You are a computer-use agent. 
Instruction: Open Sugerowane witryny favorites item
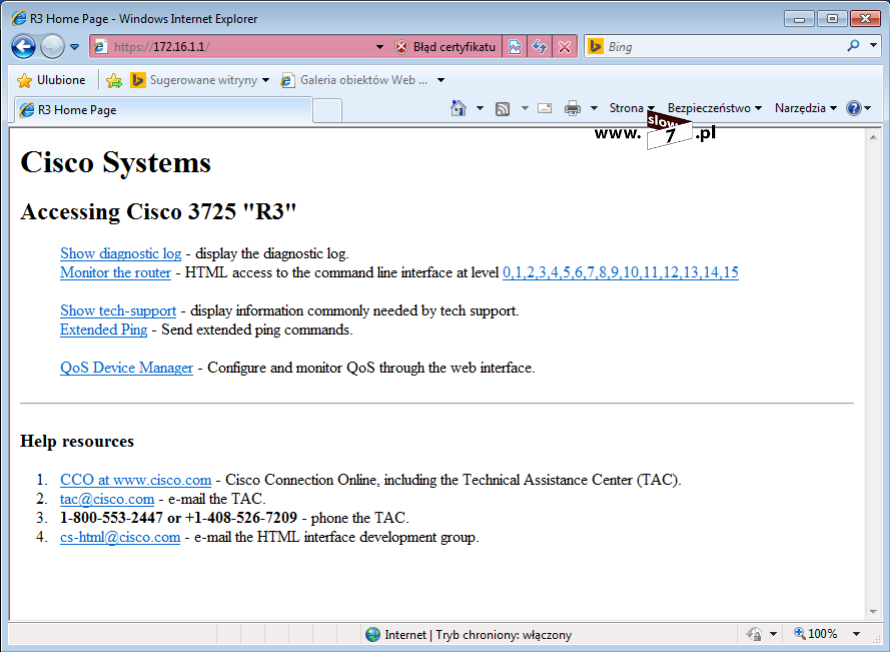point(200,80)
